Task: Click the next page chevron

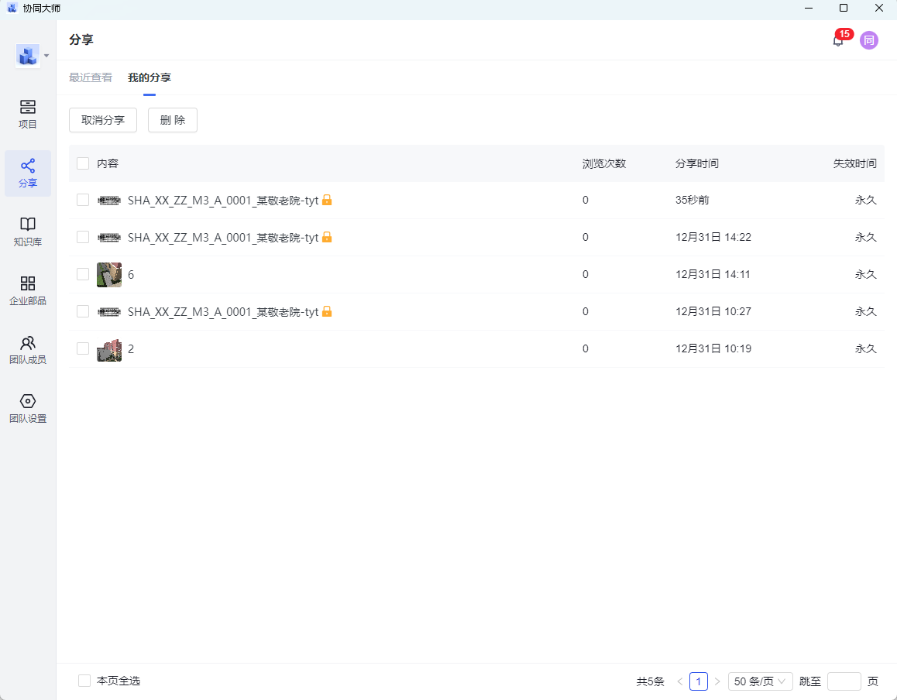Action: 717,681
